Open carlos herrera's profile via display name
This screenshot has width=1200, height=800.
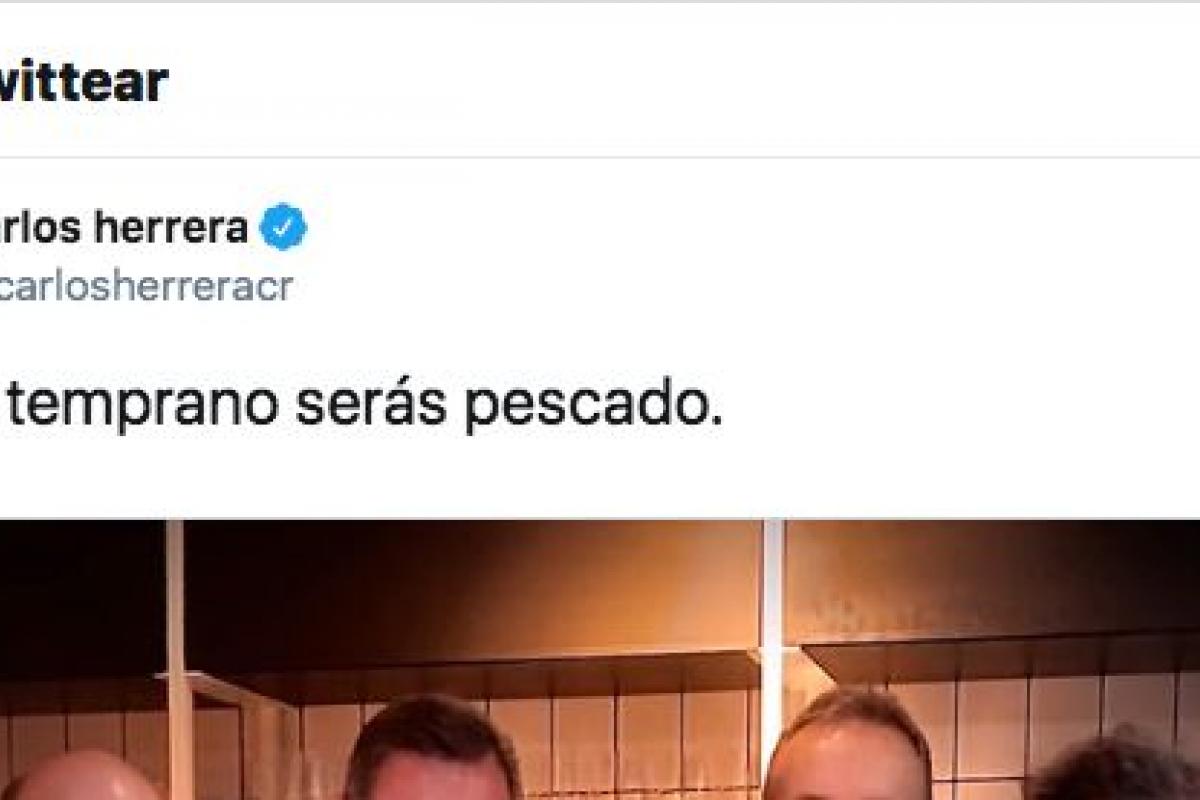(124, 228)
